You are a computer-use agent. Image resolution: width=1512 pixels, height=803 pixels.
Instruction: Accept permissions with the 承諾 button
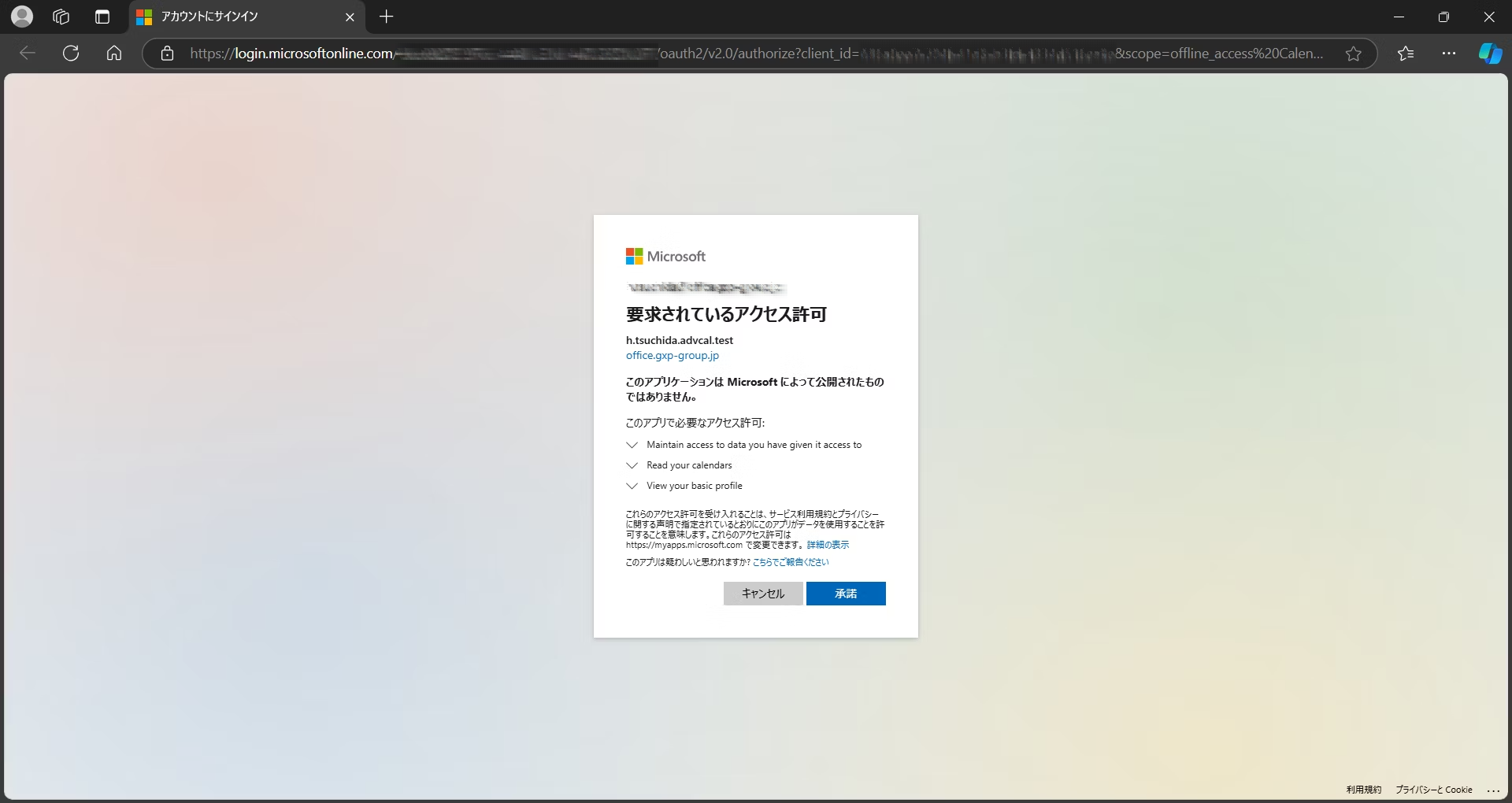coord(846,594)
